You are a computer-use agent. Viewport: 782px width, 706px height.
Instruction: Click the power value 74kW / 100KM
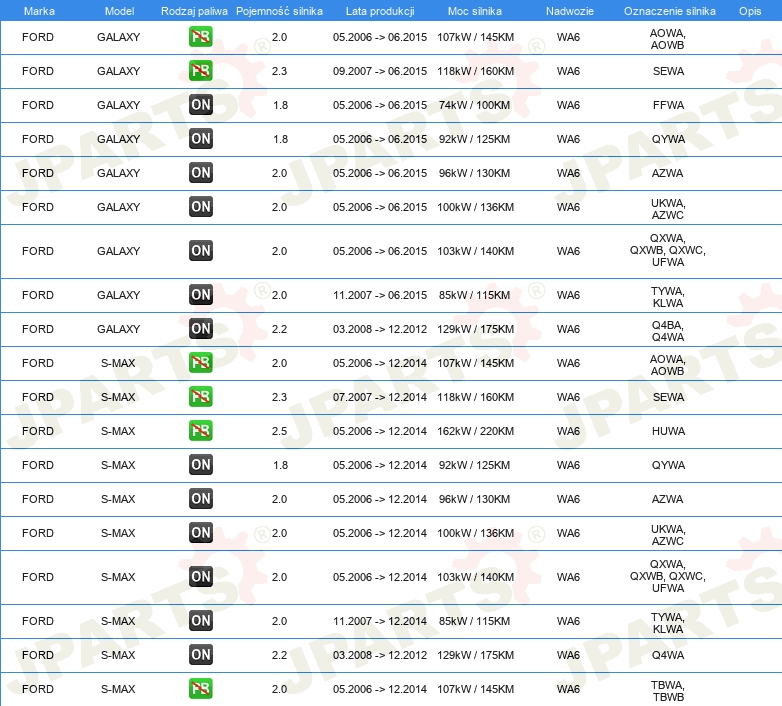pos(474,105)
